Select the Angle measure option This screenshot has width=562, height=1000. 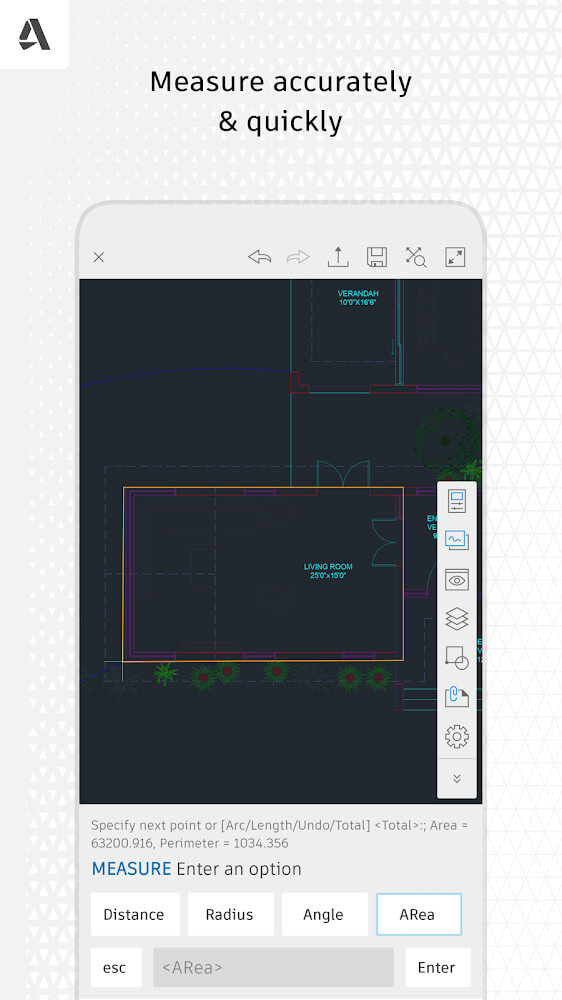(x=324, y=915)
